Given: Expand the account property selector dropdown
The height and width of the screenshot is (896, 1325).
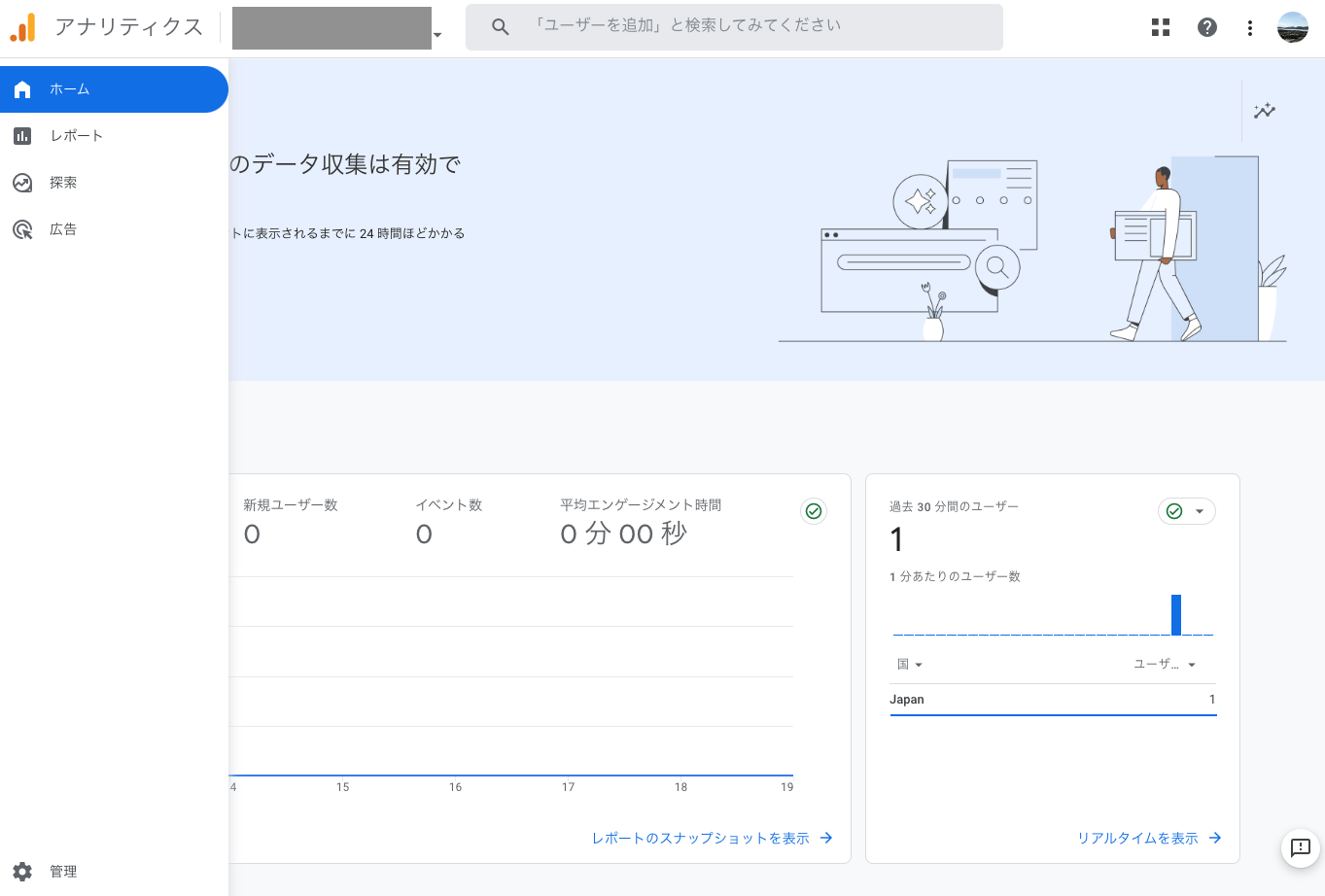Looking at the screenshot, I should coord(436,35).
